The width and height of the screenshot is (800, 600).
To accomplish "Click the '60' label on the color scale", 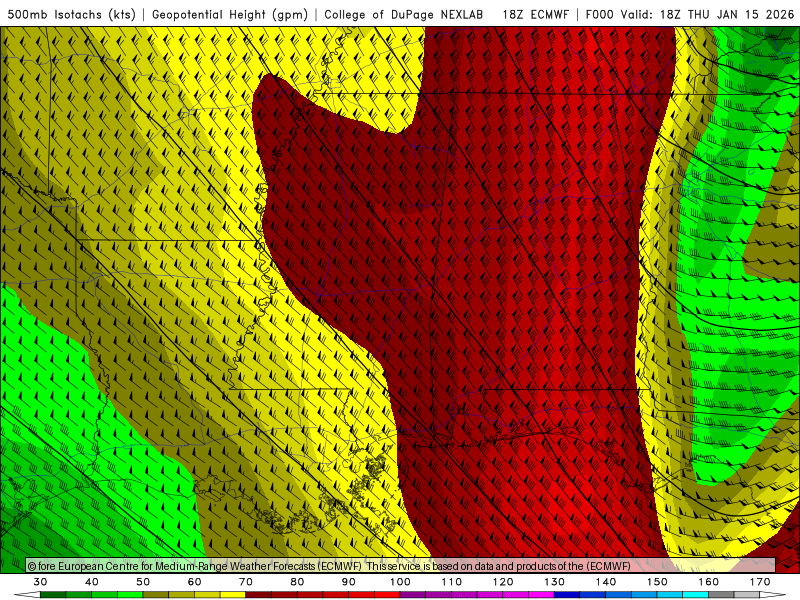I will tap(194, 582).
